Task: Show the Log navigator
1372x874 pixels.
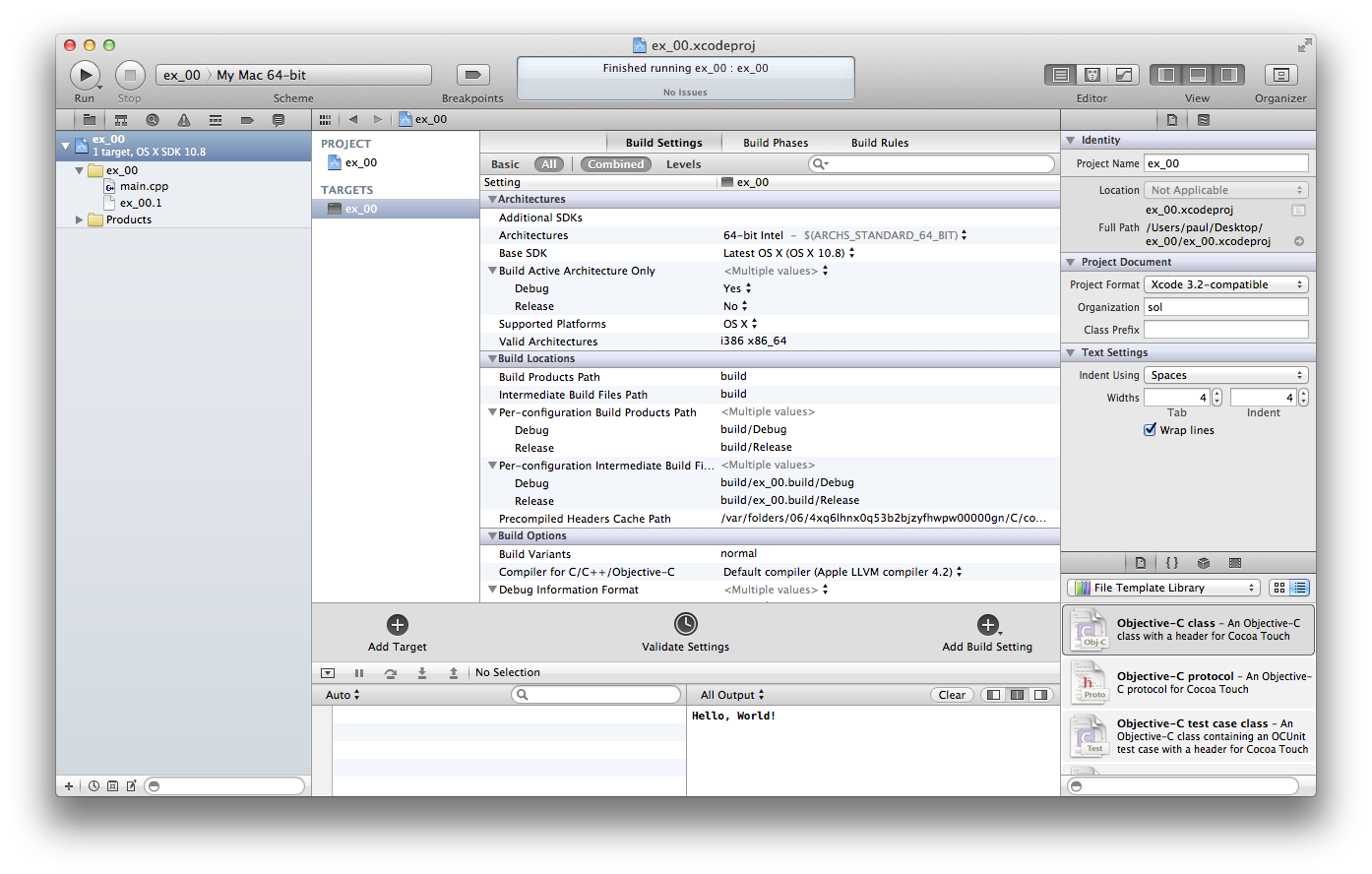Action: [279, 120]
